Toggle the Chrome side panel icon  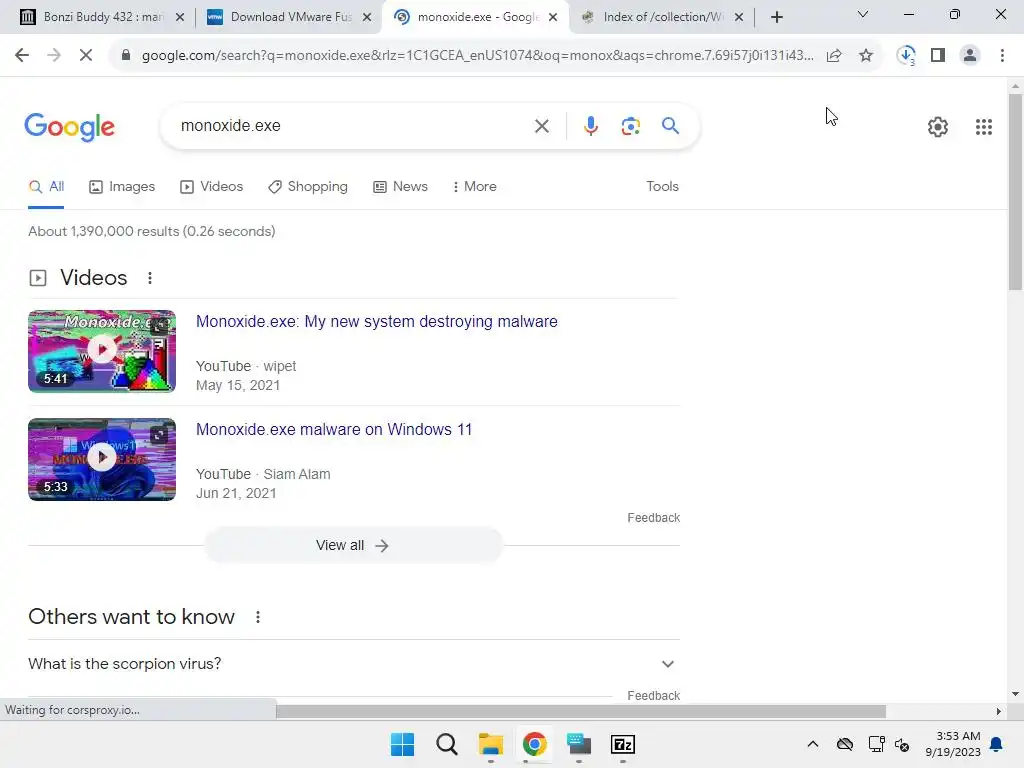click(x=938, y=56)
